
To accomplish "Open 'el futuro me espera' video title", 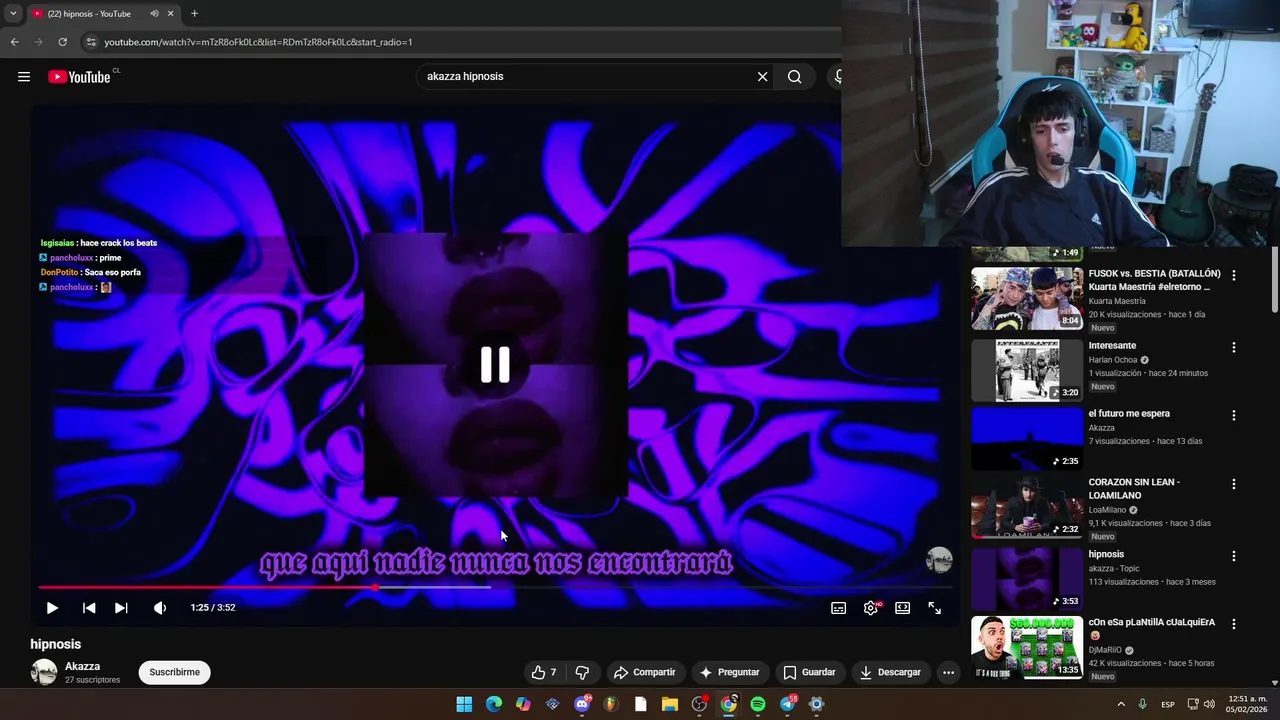I will click(1129, 413).
